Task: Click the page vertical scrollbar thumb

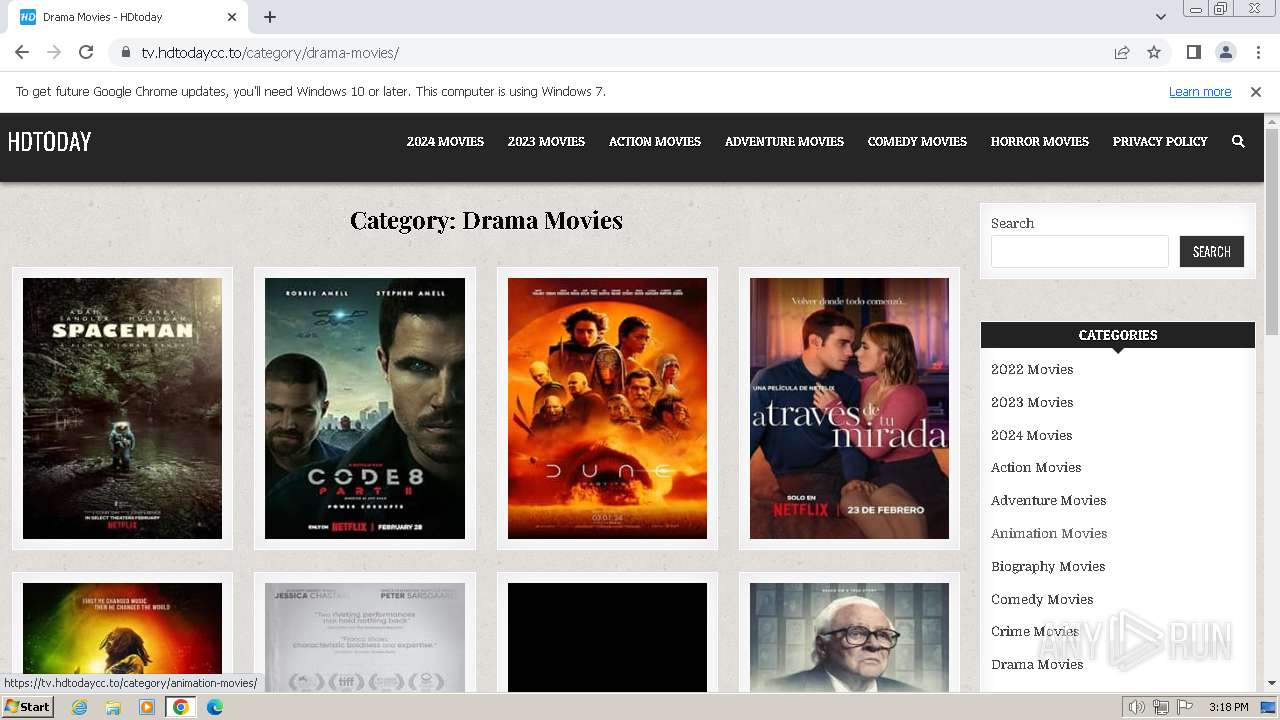Action: tap(1272, 230)
